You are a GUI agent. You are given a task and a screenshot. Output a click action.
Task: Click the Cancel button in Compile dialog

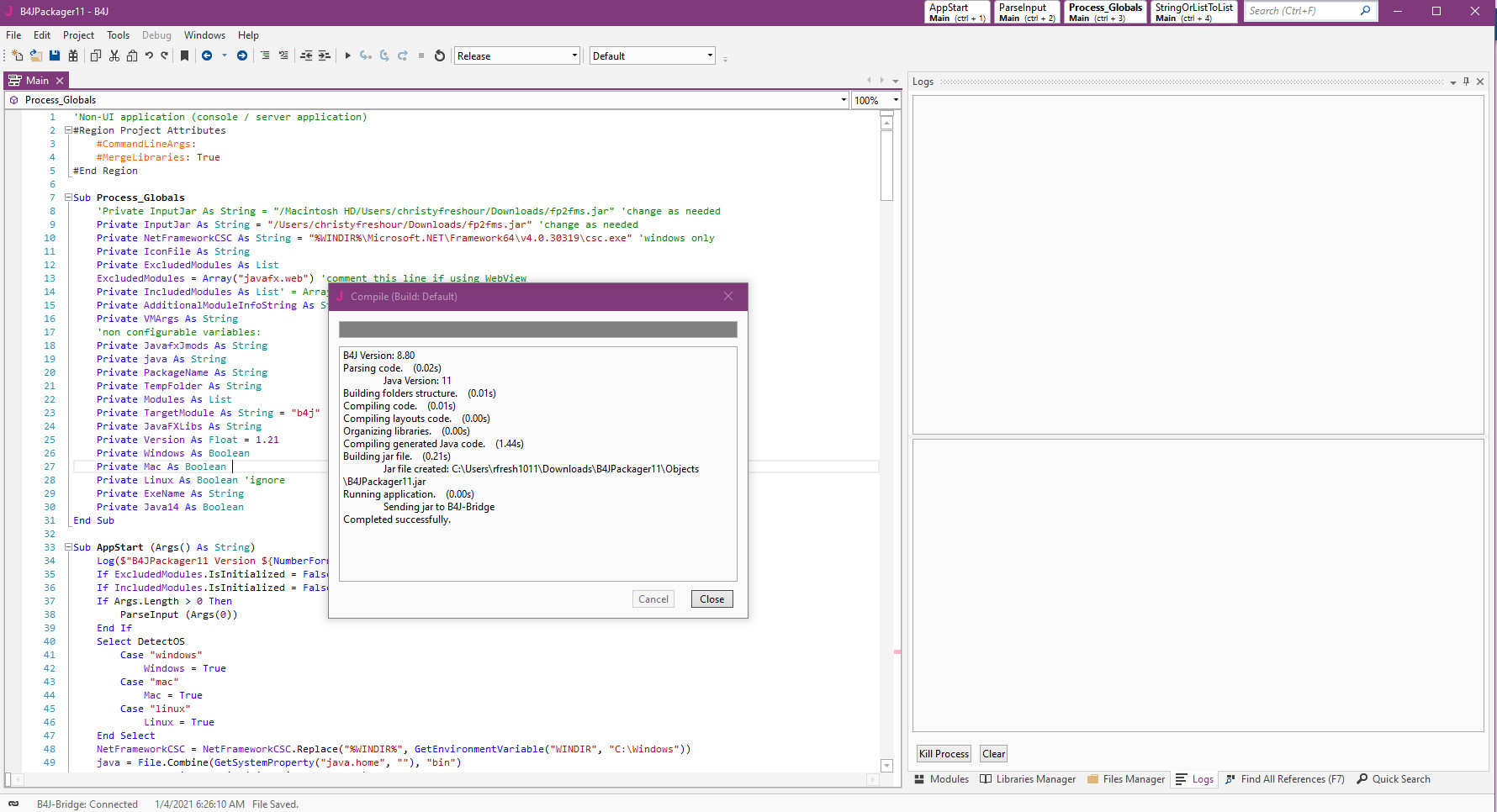click(653, 599)
